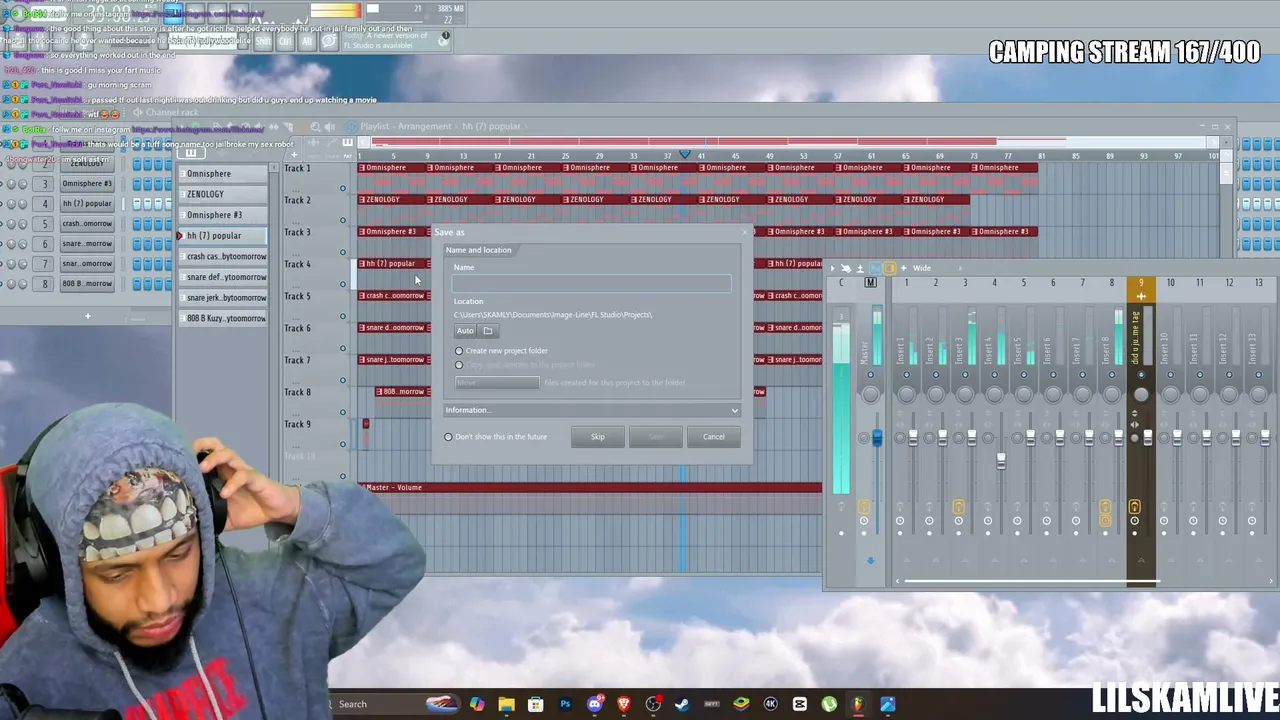Click the Auto button under Location

click(465, 331)
